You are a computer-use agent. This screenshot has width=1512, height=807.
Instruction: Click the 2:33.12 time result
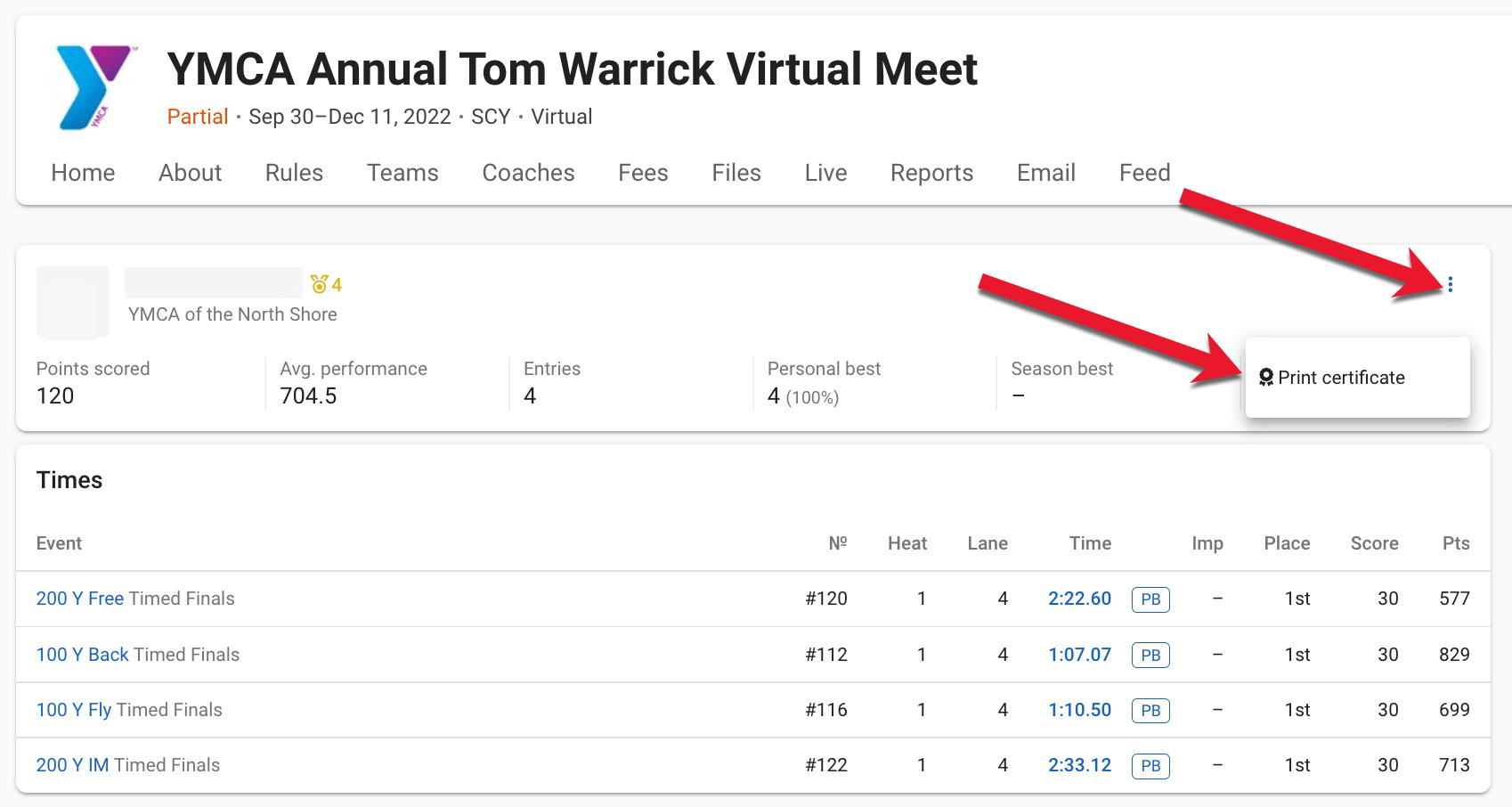coord(1079,765)
